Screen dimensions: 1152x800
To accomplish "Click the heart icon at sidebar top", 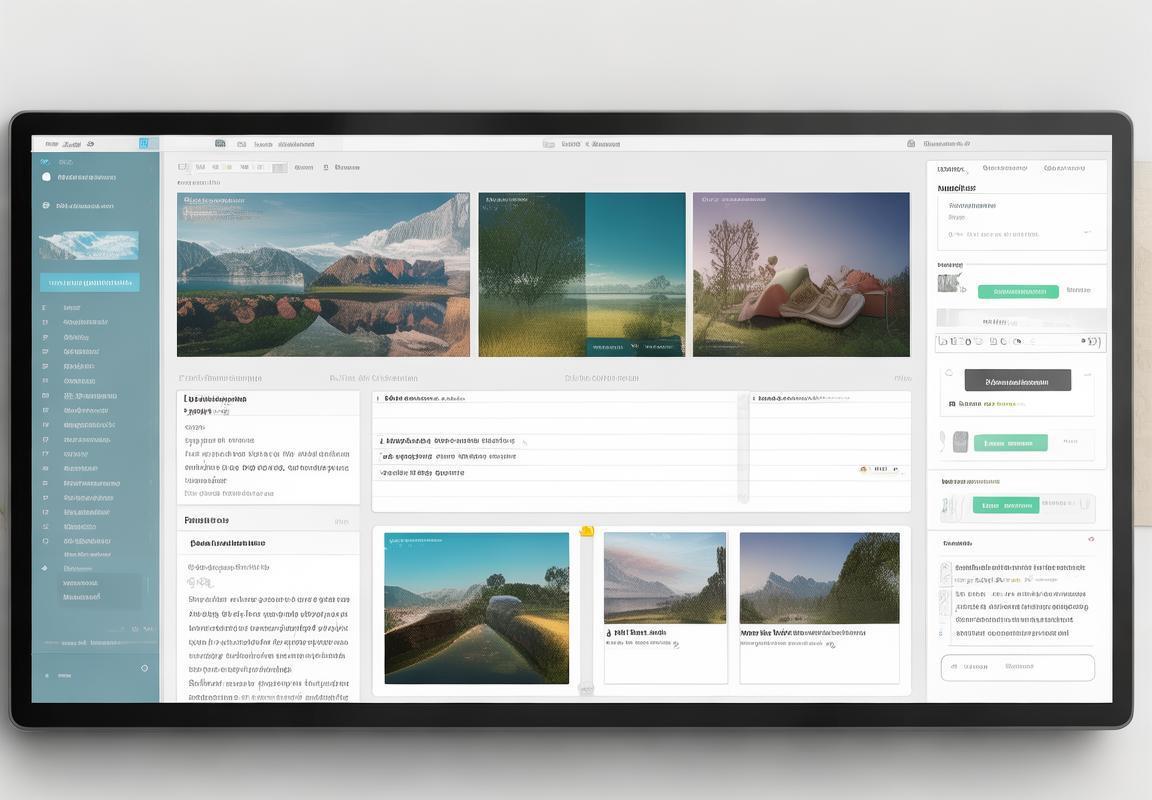I will (45, 161).
